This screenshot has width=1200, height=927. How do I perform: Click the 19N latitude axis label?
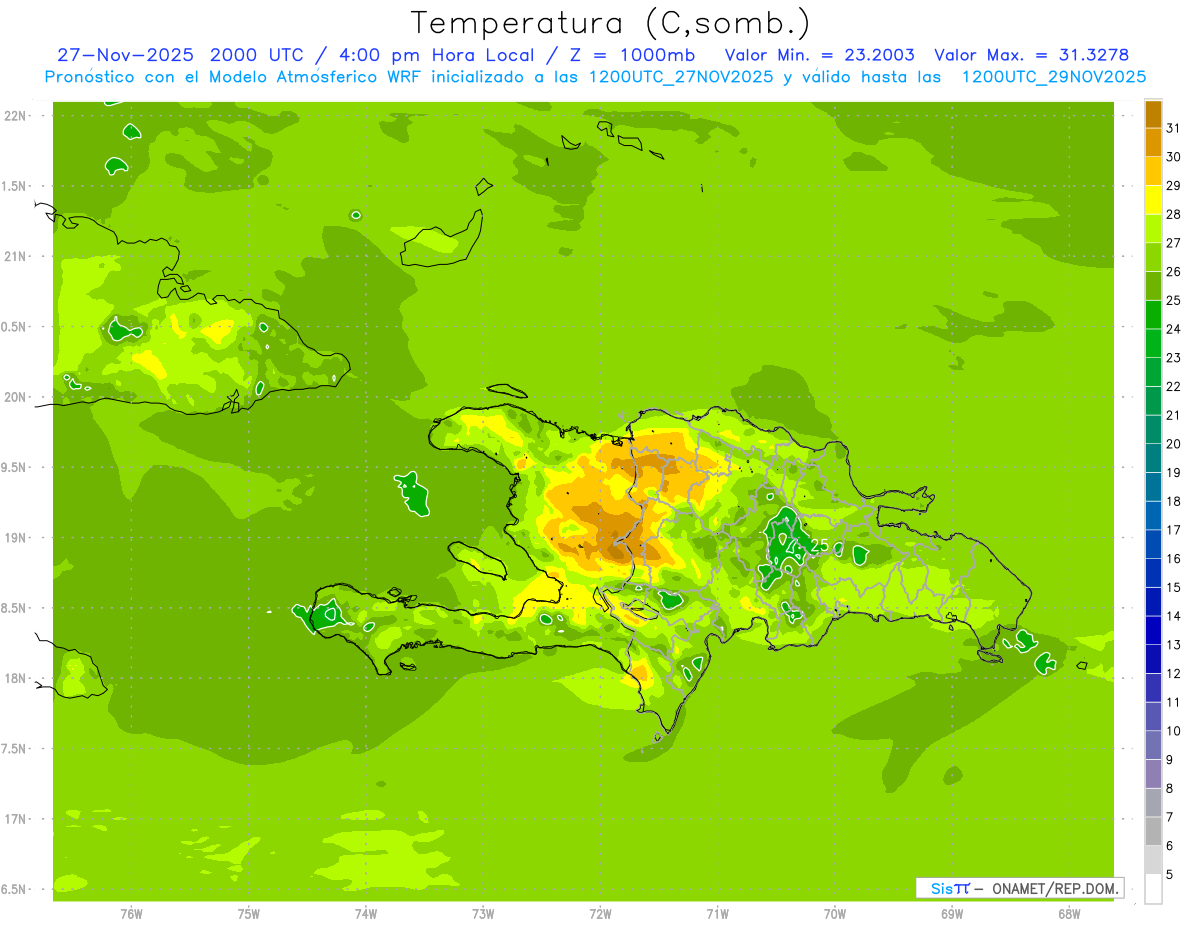point(14,537)
